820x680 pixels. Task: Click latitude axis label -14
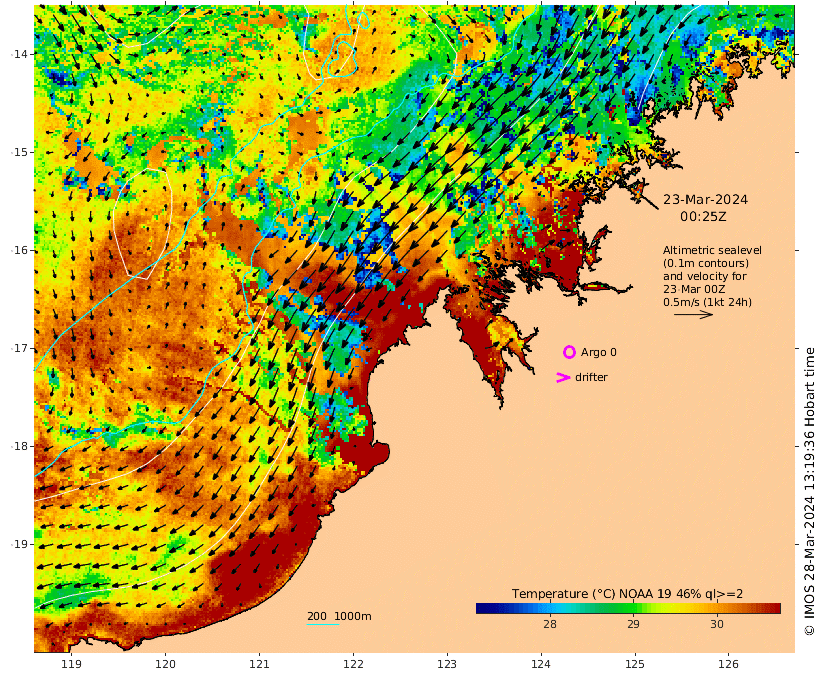pyautogui.click(x=19, y=54)
